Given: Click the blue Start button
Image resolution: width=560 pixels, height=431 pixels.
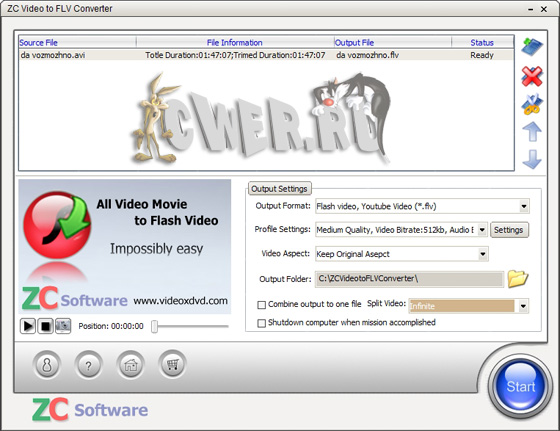Looking at the screenshot, I should click(520, 386).
